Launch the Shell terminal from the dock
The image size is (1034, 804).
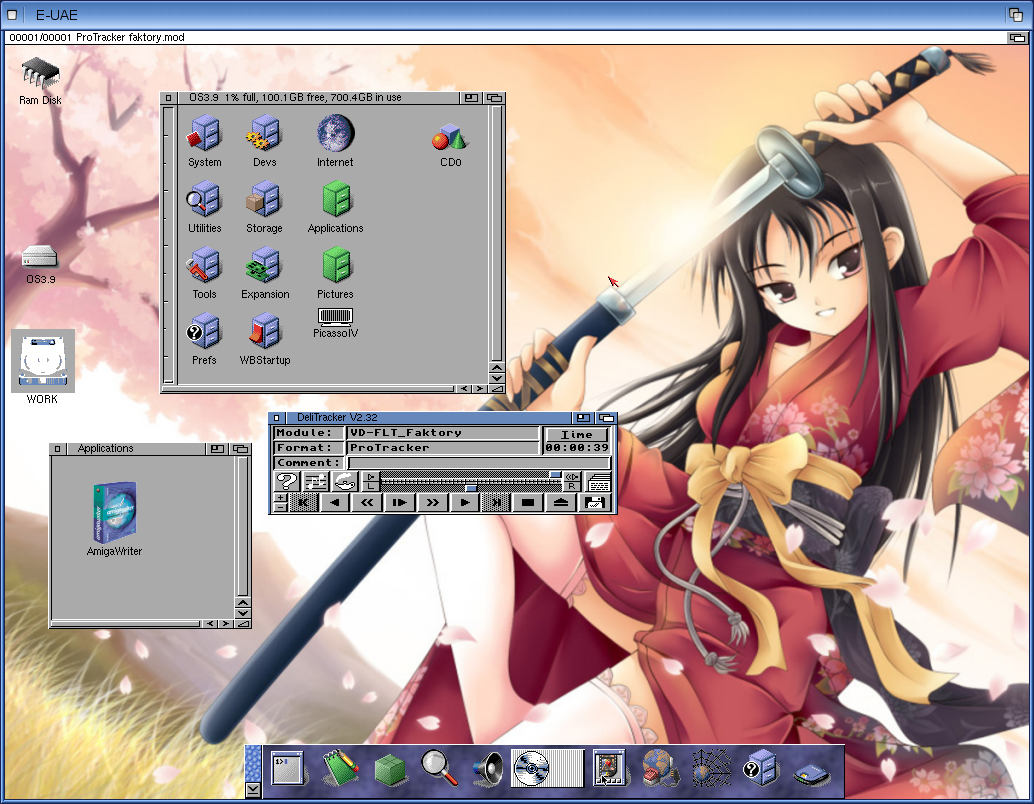tap(288, 768)
